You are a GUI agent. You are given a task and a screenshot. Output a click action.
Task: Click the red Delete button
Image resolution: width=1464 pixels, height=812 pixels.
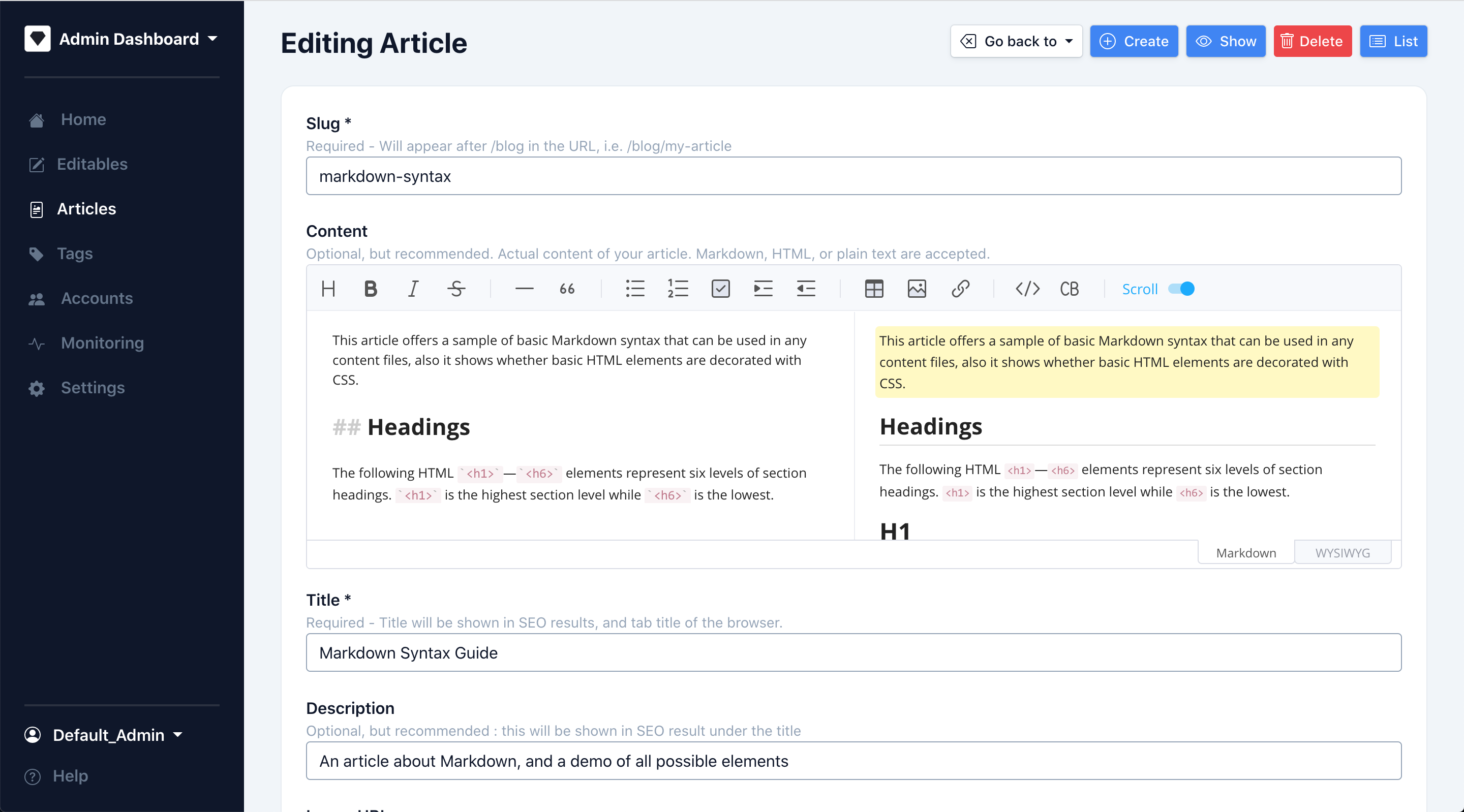point(1312,41)
